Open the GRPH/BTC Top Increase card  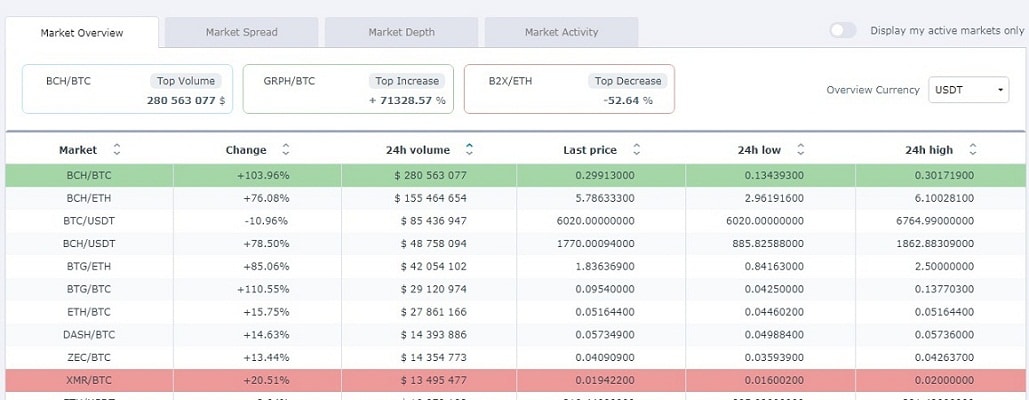(x=347, y=90)
